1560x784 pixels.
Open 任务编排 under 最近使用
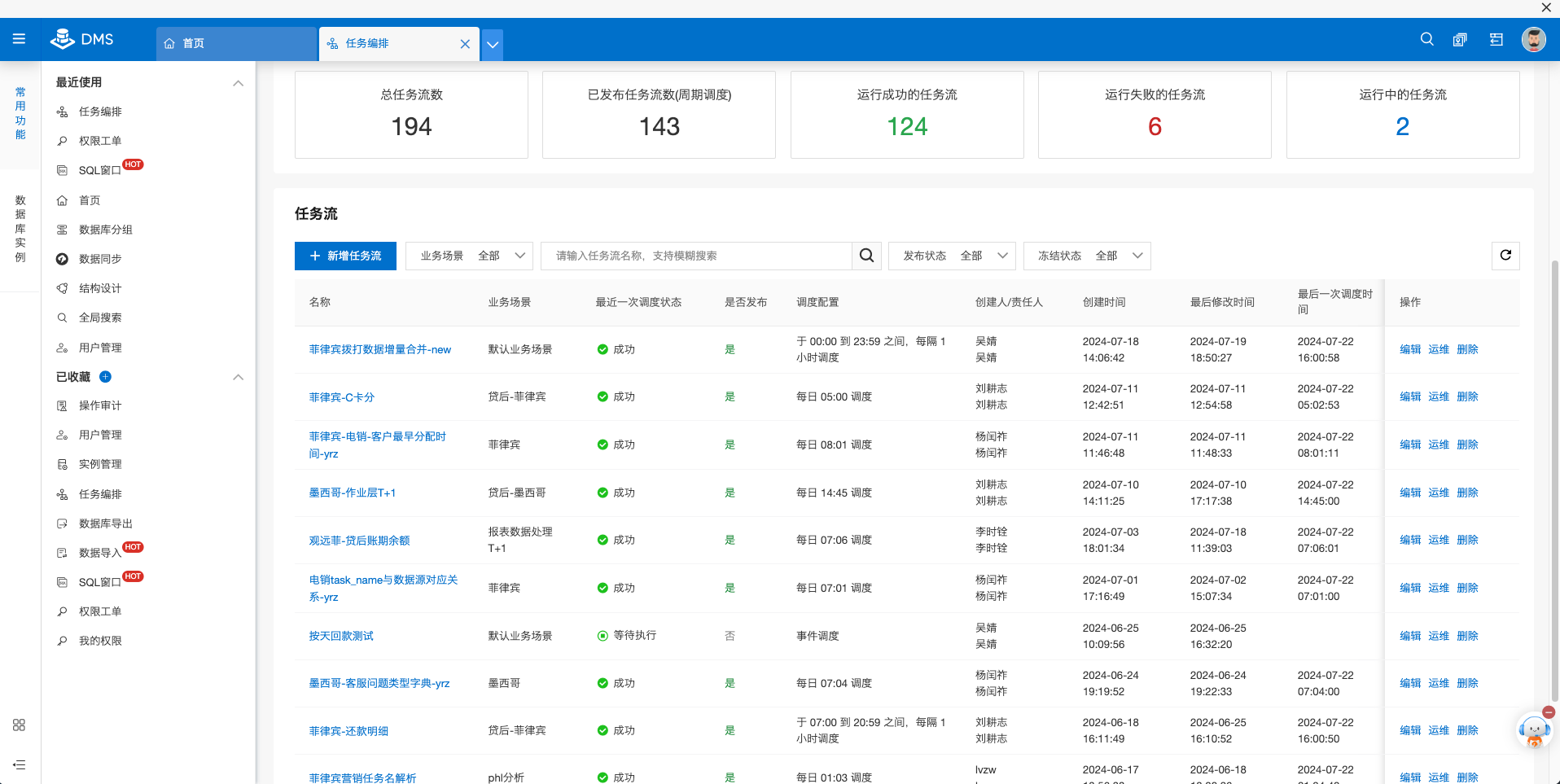click(x=100, y=112)
